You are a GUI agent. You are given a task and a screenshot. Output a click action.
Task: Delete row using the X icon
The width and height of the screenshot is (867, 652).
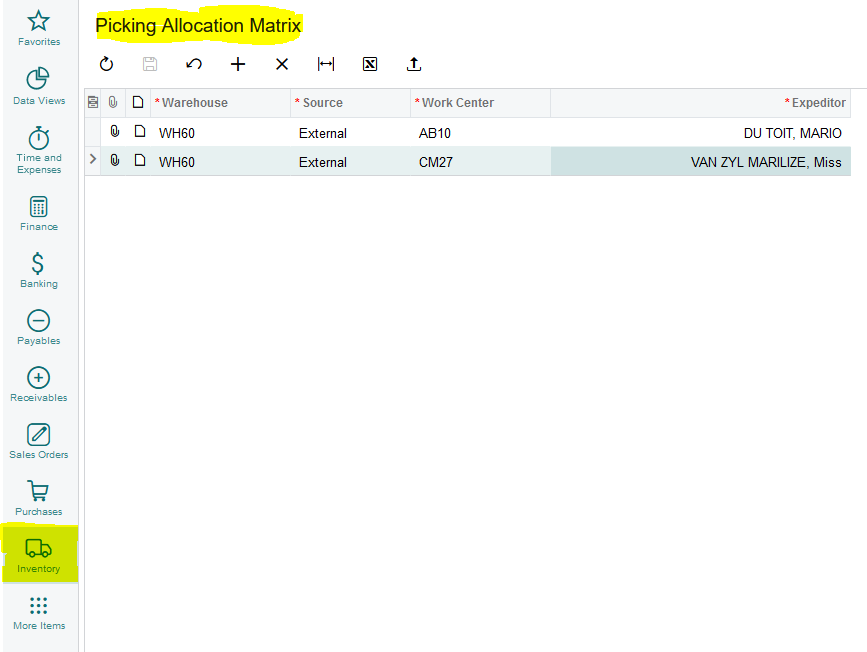point(282,64)
